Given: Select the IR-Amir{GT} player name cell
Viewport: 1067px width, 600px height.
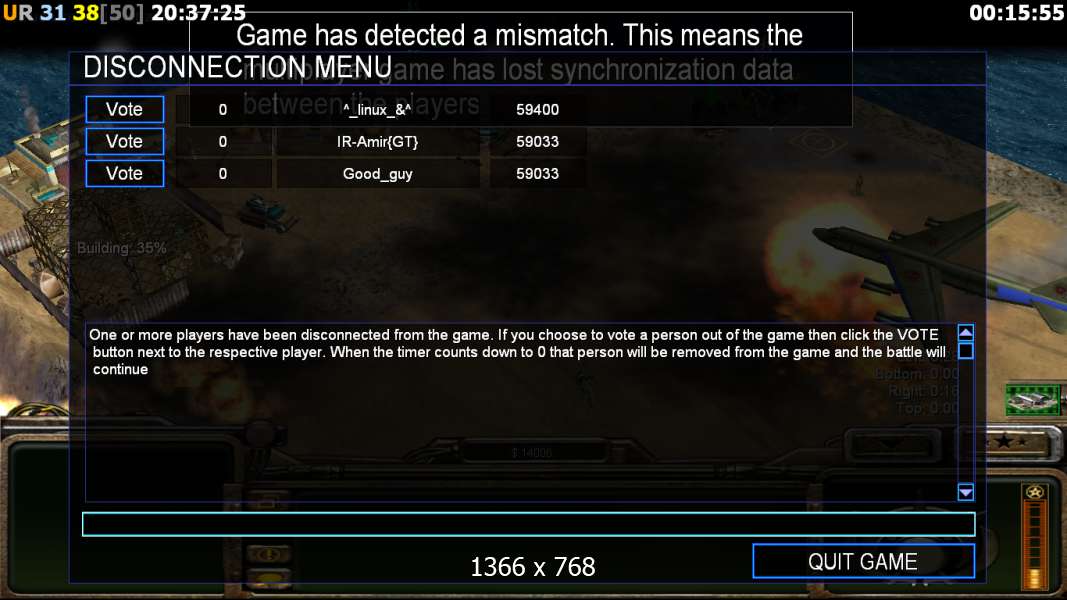Looking at the screenshot, I should (x=377, y=141).
